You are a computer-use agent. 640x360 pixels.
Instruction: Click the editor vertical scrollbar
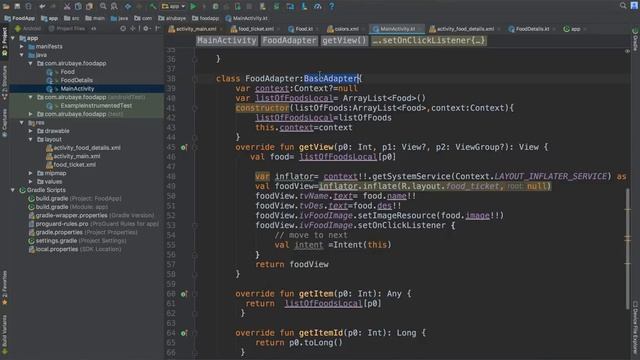coord(628,249)
